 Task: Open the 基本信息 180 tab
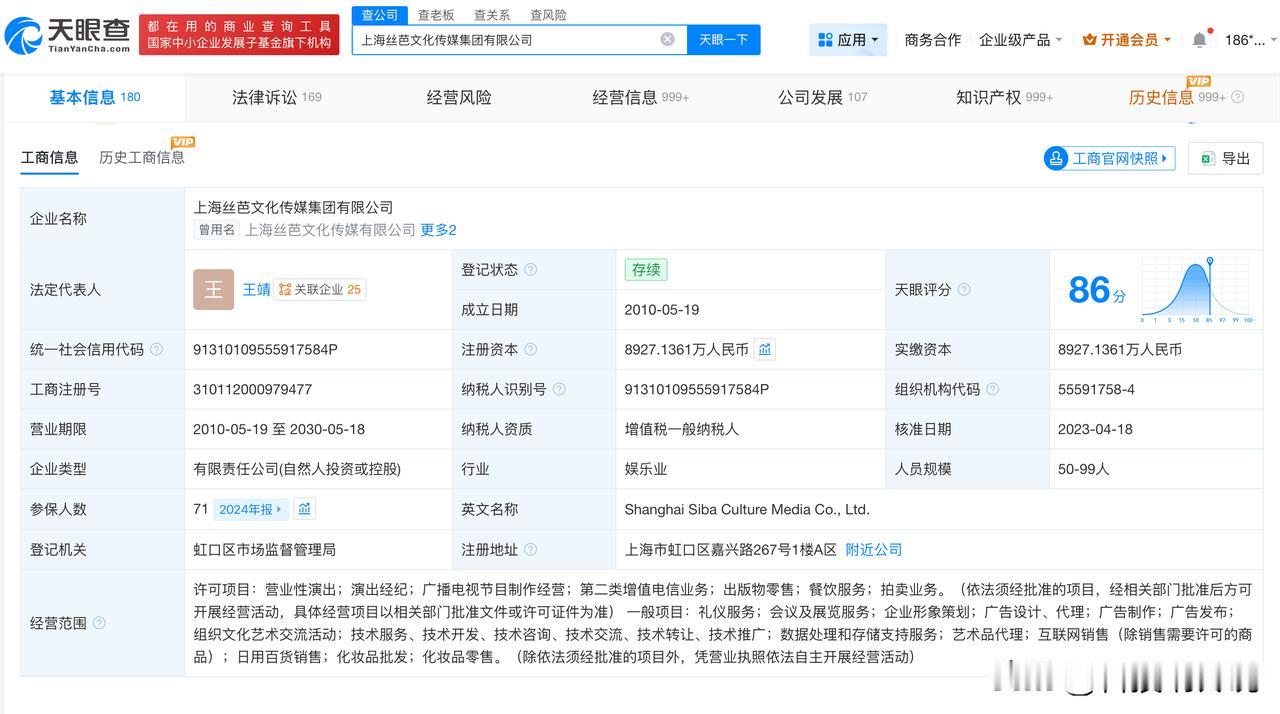[95, 97]
